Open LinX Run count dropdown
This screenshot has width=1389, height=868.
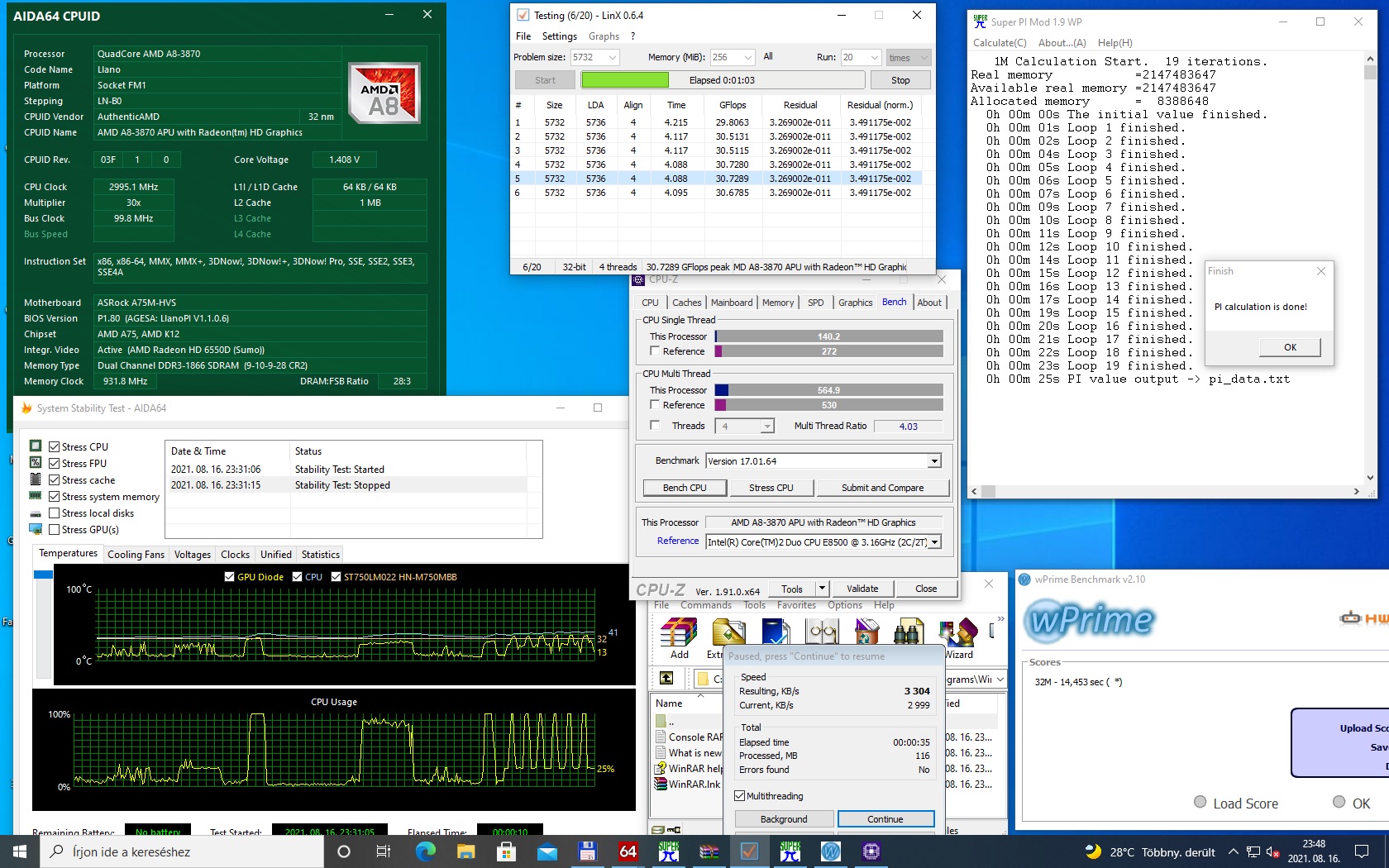click(x=875, y=57)
